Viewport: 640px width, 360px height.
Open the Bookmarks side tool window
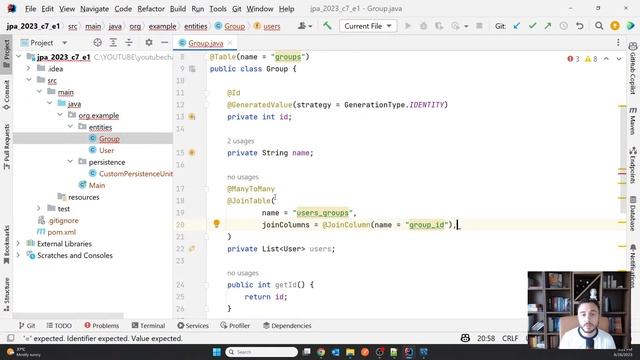tap(7, 244)
